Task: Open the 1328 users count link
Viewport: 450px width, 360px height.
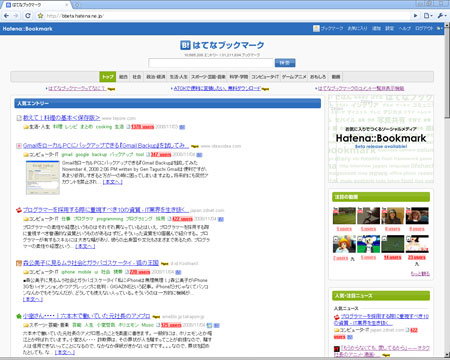Action: [x=142, y=127]
